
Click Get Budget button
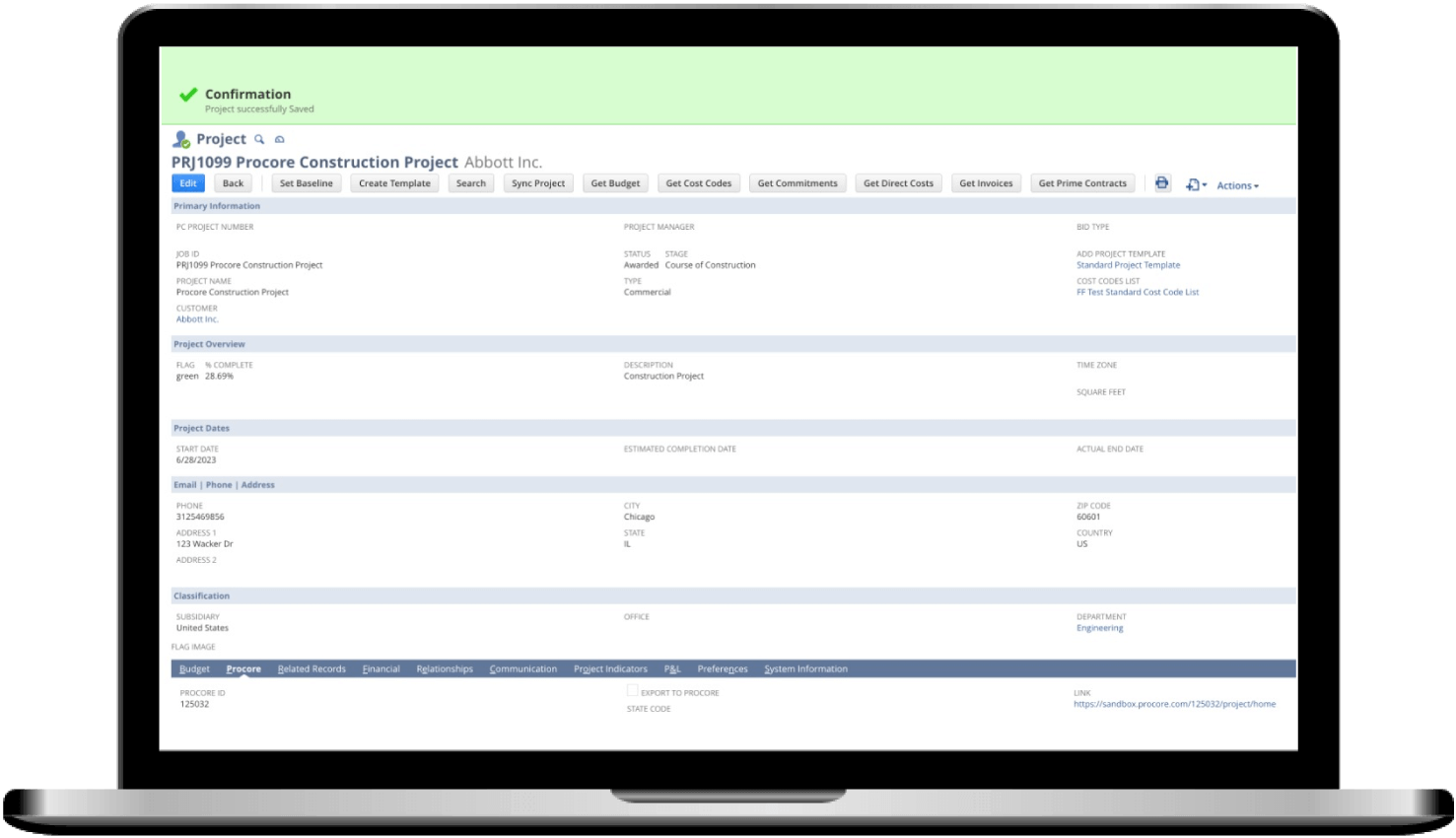pyautogui.click(x=615, y=183)
